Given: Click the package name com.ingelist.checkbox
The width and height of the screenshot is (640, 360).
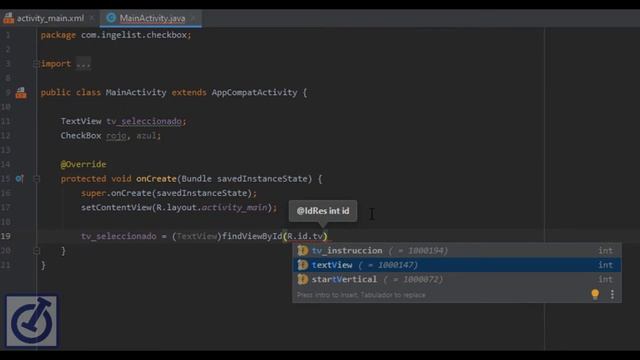Looking at the screenshot, I should (x=134, y=35).
